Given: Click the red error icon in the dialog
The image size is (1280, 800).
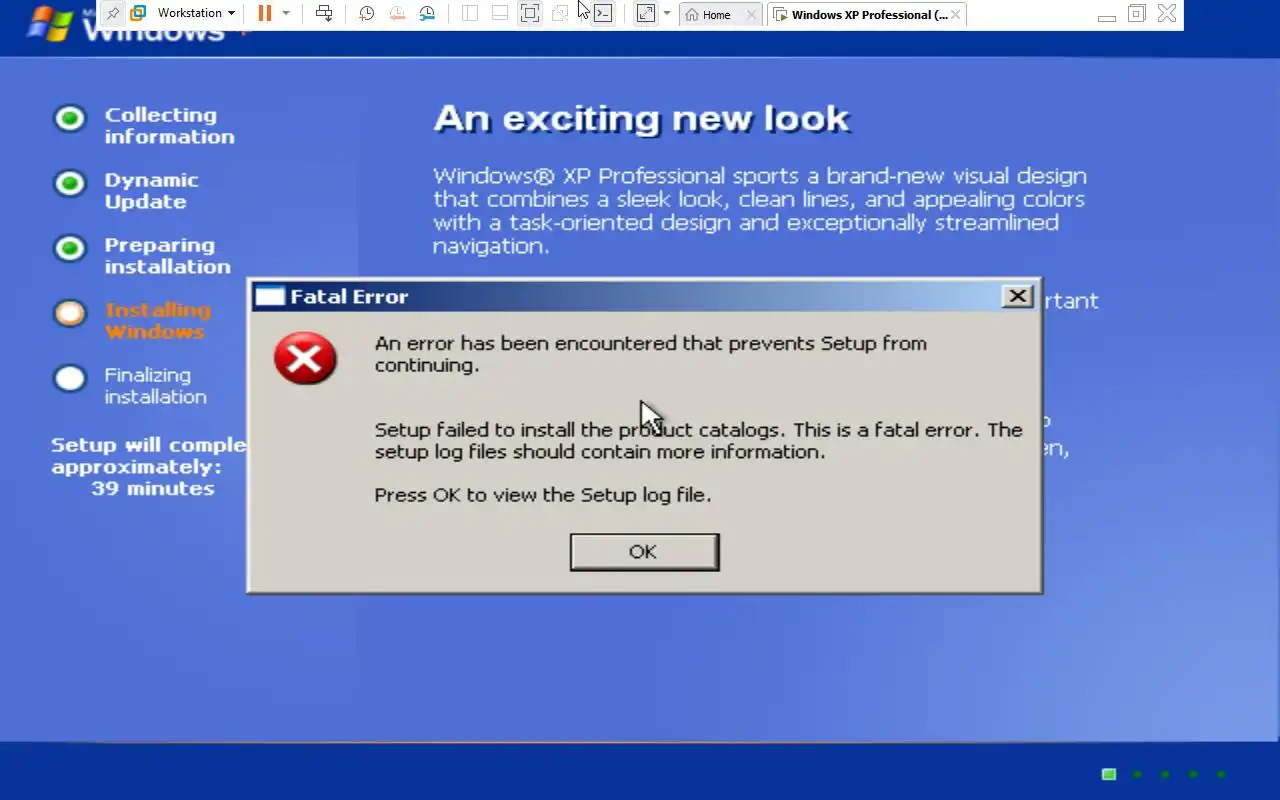Looking at the screenshot, I should tap(305, 358).
